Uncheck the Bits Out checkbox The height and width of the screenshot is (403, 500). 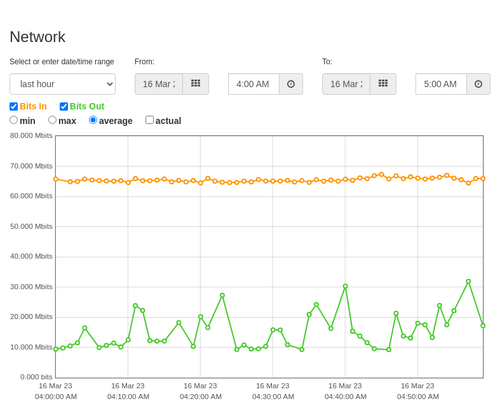[x=64, y=106]
